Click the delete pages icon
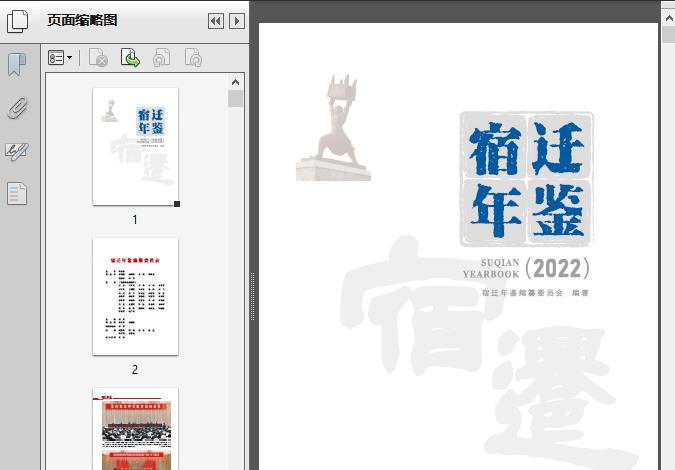Image resolution: width=675 pixels, height=470 pixels. pyautogui.click(x=98, y=58)
